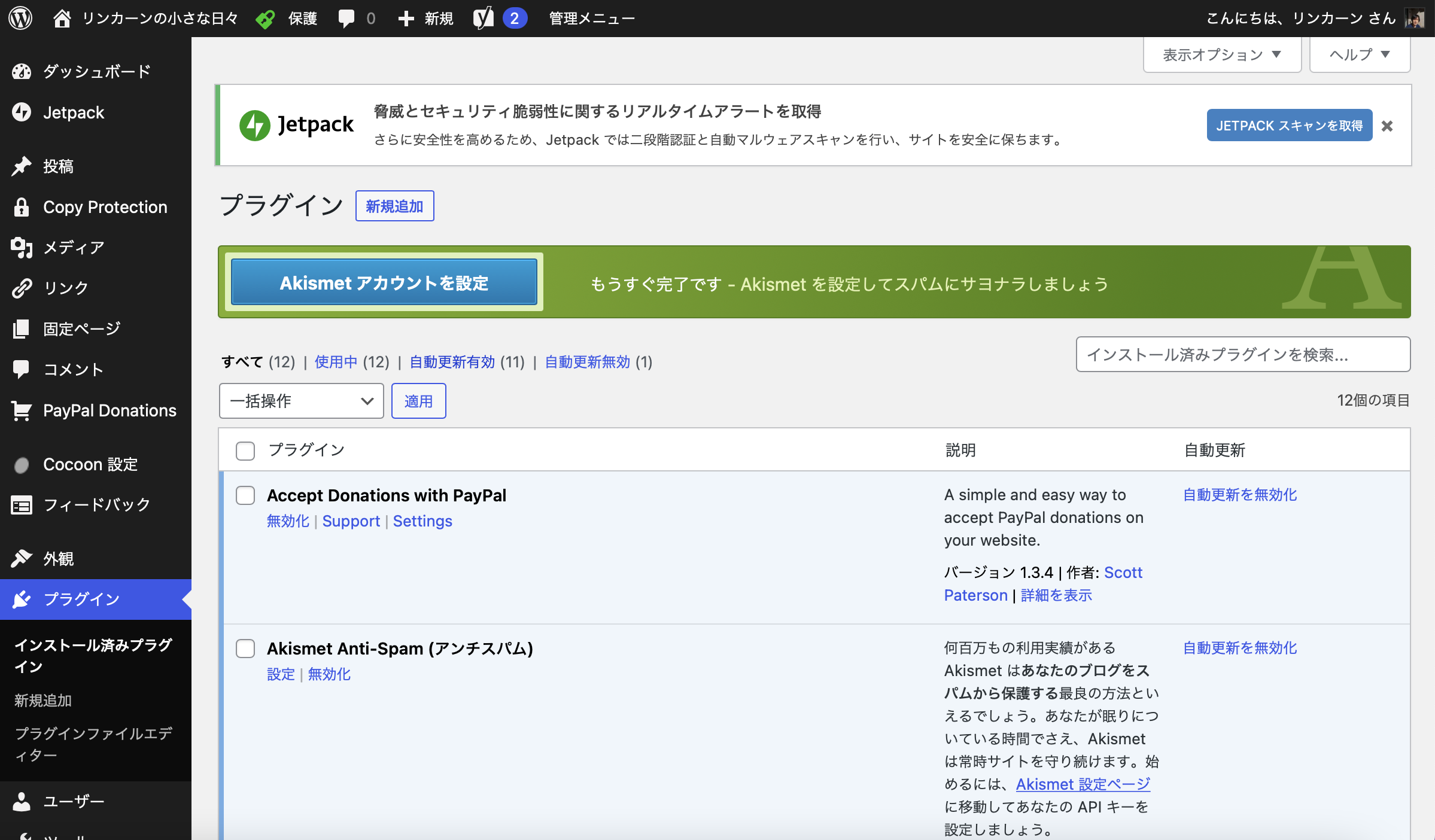Click the green 保護 protection icon
The image size is (1435, 840).
coord(265,19)
